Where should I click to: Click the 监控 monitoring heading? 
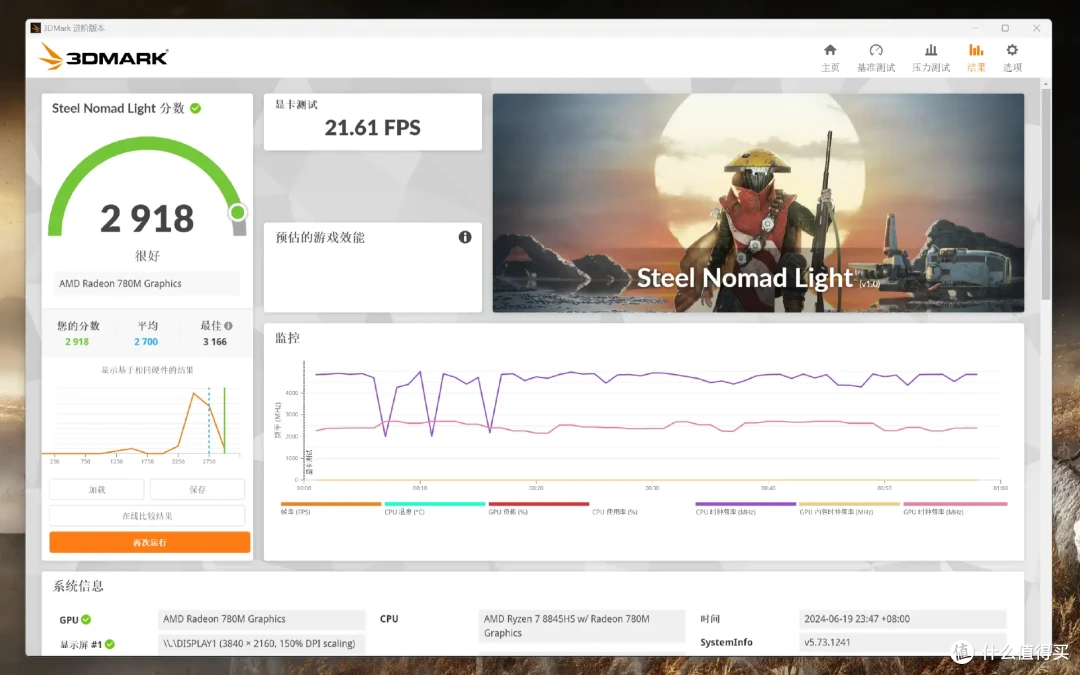(287, 338)
